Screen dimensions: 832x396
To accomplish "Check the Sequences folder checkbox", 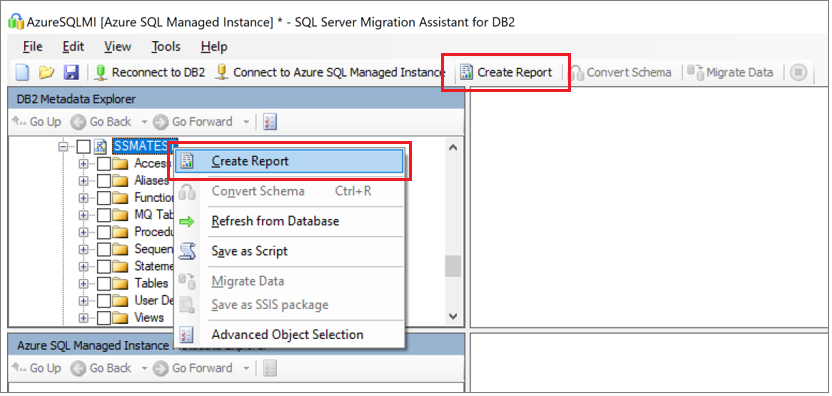I will 103,249.
